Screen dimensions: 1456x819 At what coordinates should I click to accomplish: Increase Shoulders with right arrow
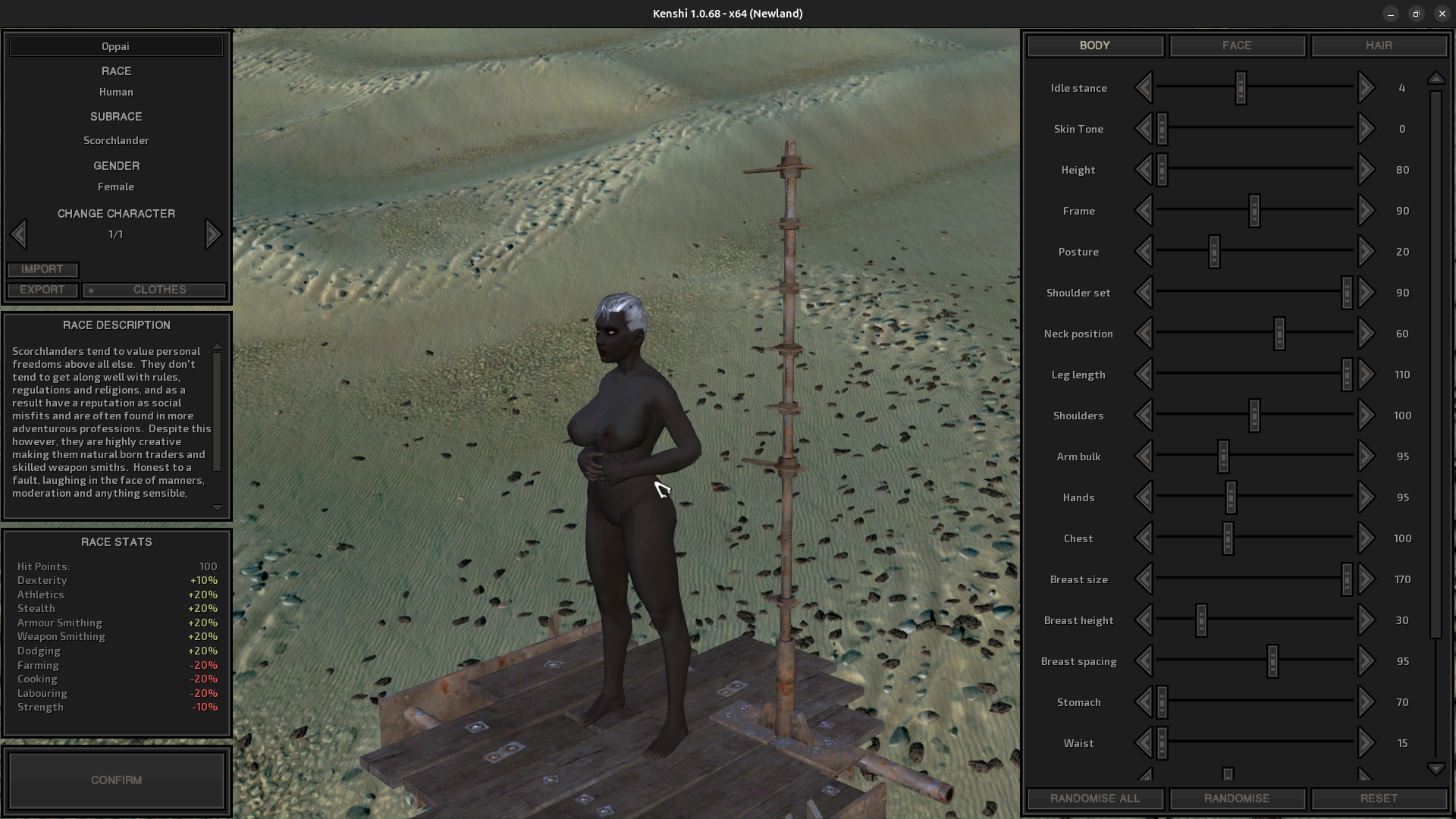coord(1366,416)
